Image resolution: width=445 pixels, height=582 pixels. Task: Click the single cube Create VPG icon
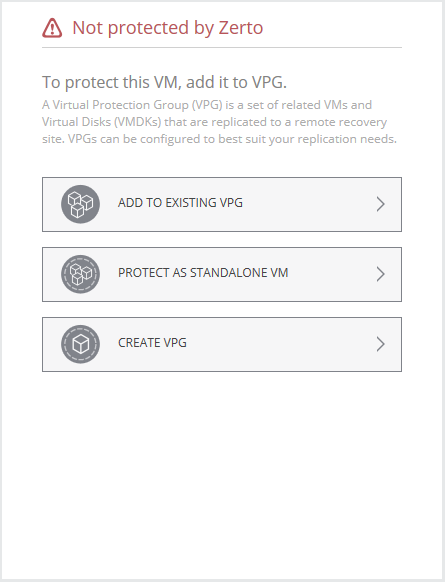[x=80, y=344]
